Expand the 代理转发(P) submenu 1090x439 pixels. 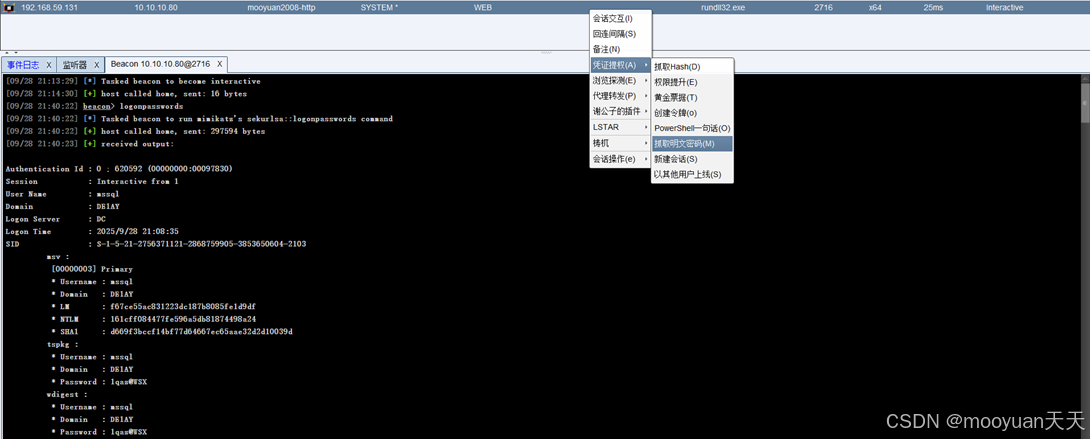click(620, 96)
